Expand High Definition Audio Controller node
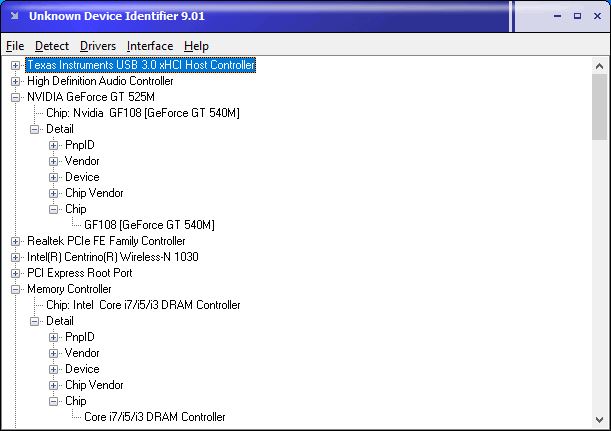The width and height of the screenshot is (611, 431). pyautogui.click(x=15, y=81)
